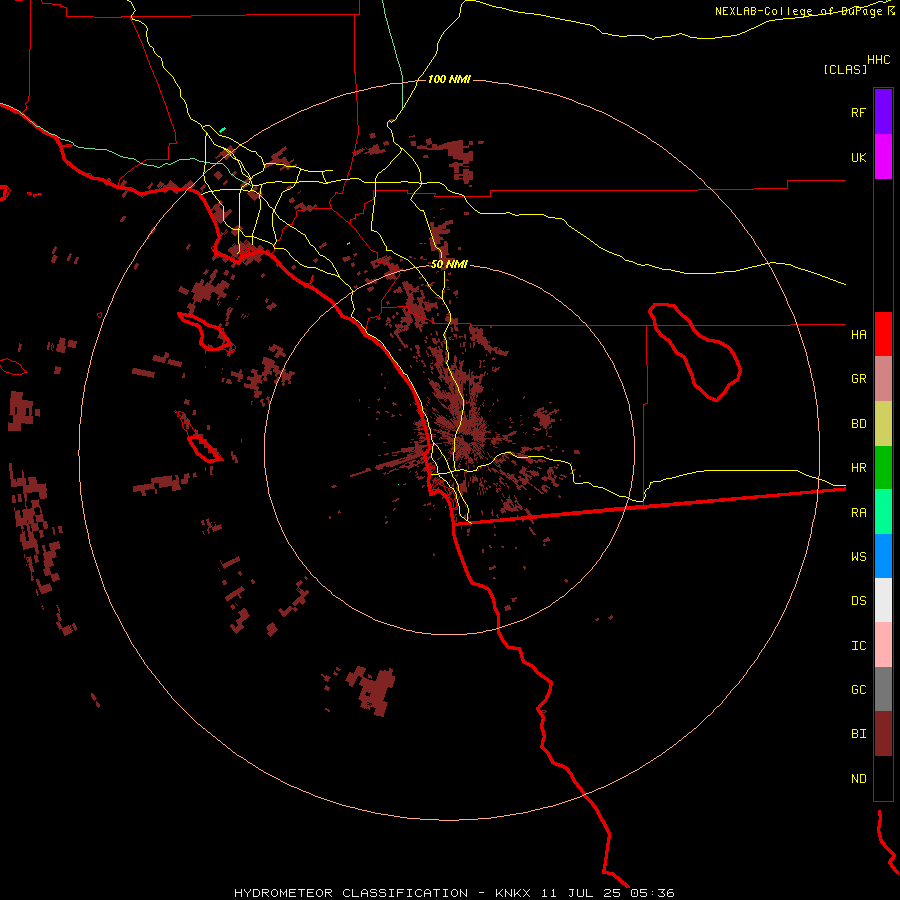Pick the HR green legend swatch
The width and height of the screenshot is (900, 900).
883,468
